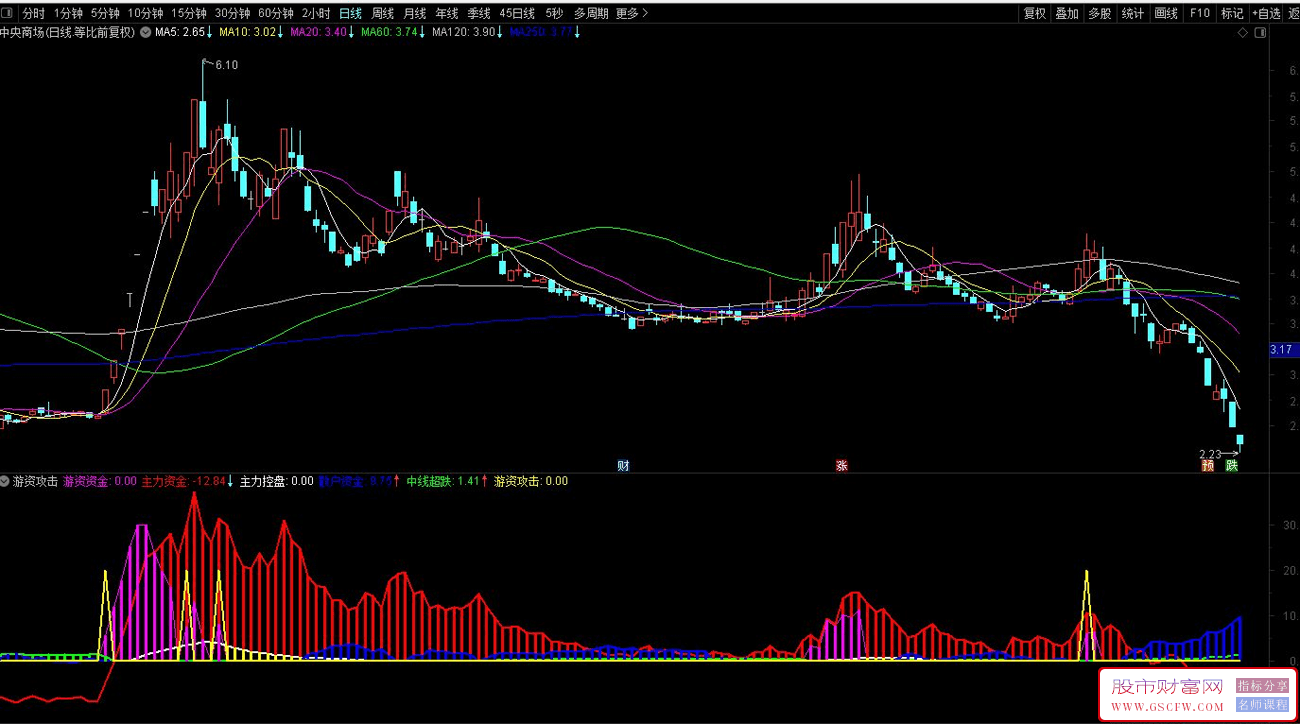The height and width of the screenshot is (724, 1300).
Task: Select the 分时 timeframe tab
Action: pos(33,13)
